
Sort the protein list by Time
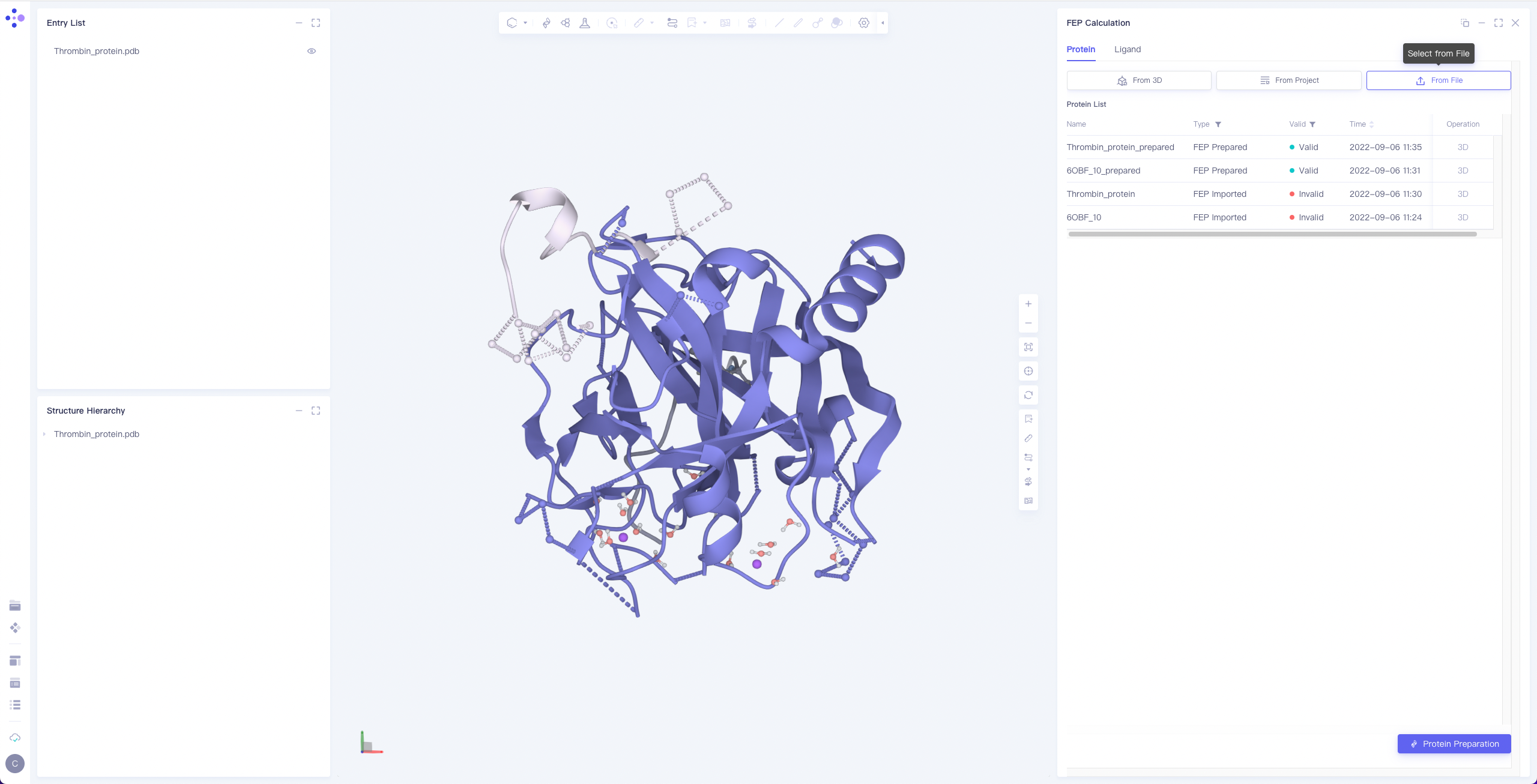[x=1371, y=124]
